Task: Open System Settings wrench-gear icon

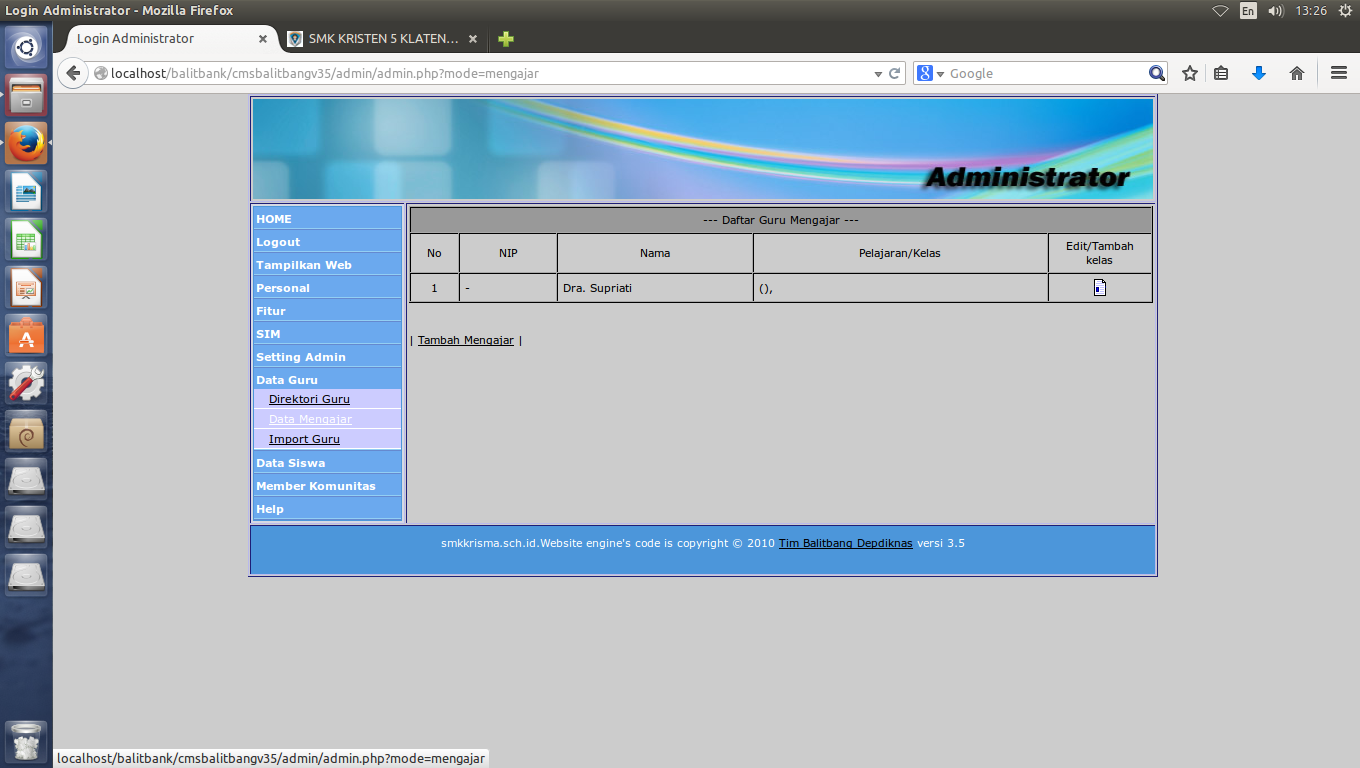Action: (x=26, y=383)
